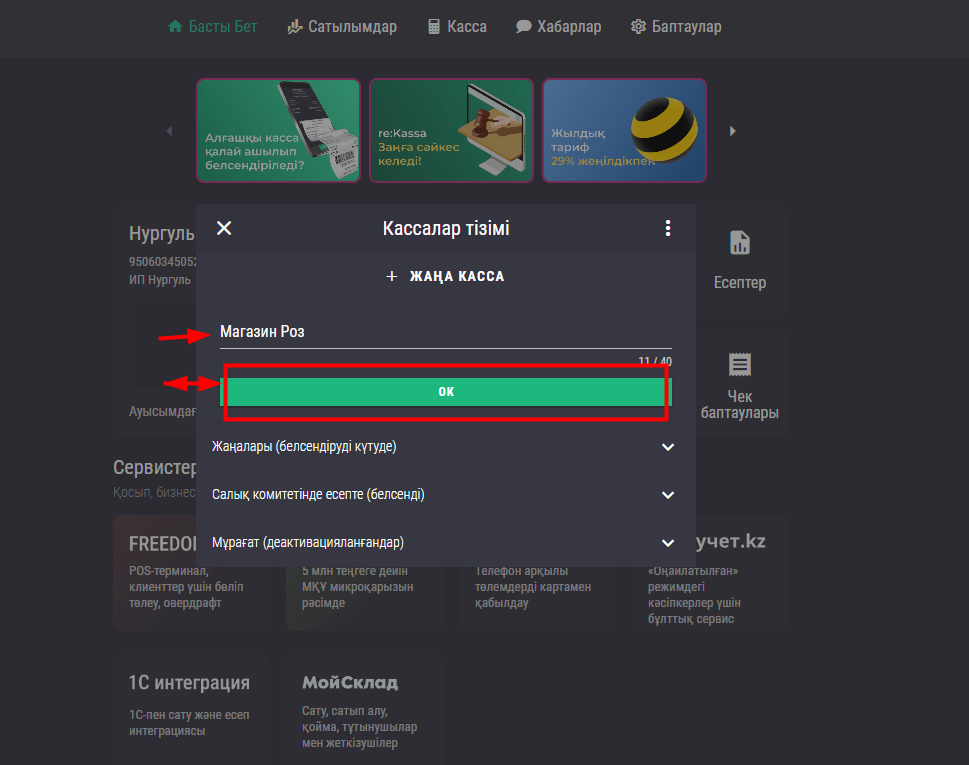Open the Хабарлар messages tab
969x765 pixels.
[x=559, y=27]
